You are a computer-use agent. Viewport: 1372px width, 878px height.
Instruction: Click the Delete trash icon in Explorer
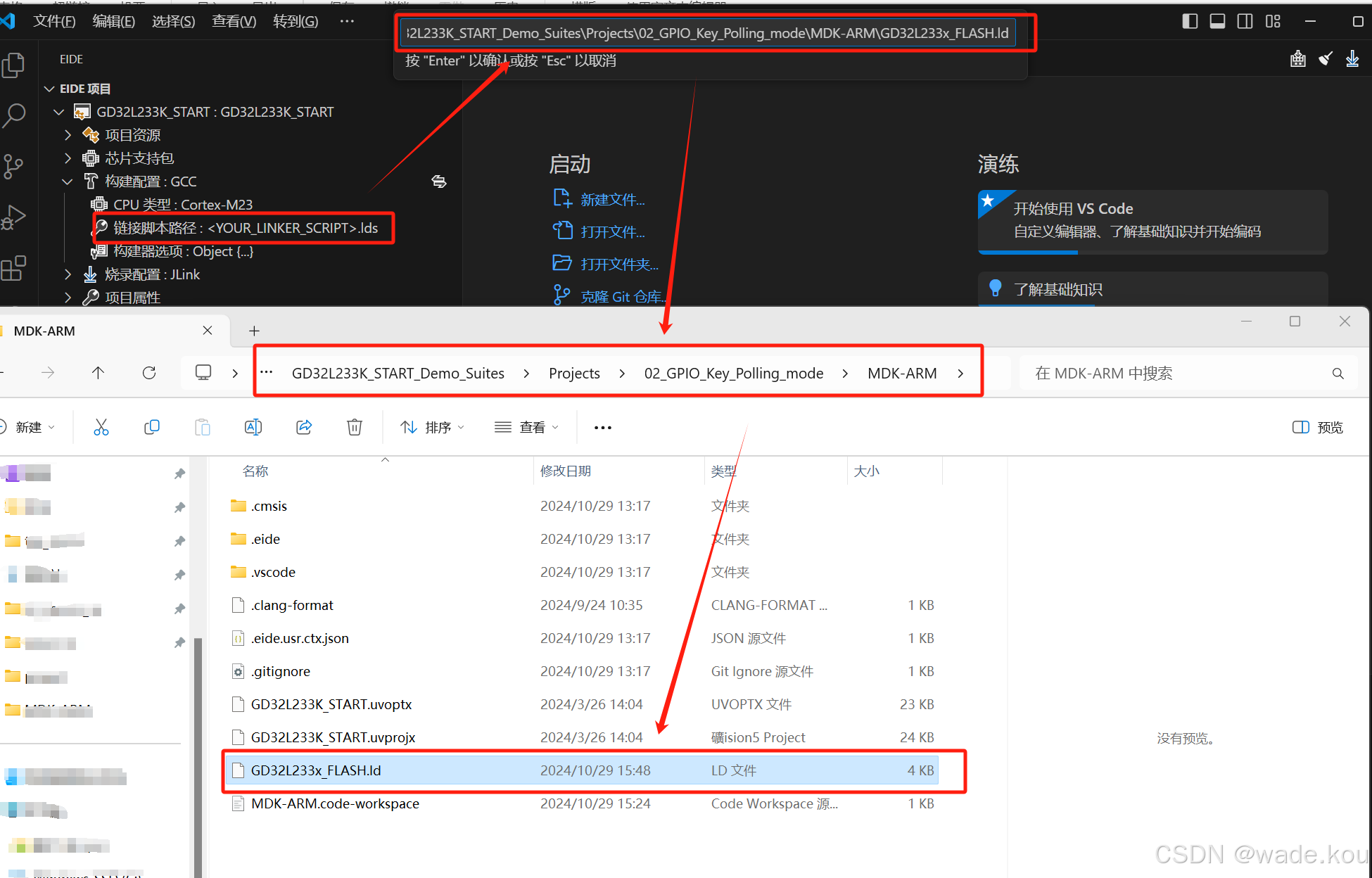pyautogui.click(x=355, y=427)
